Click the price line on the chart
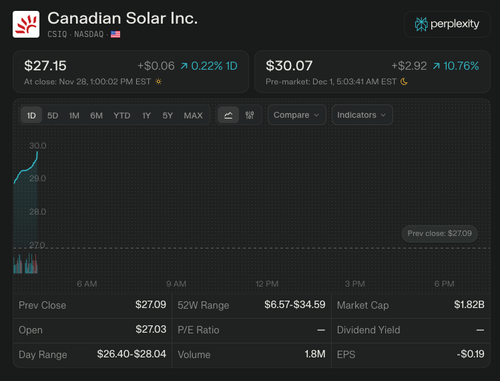Image resolution: width=500 pixels, height=381 pixels. click(26, 170)
